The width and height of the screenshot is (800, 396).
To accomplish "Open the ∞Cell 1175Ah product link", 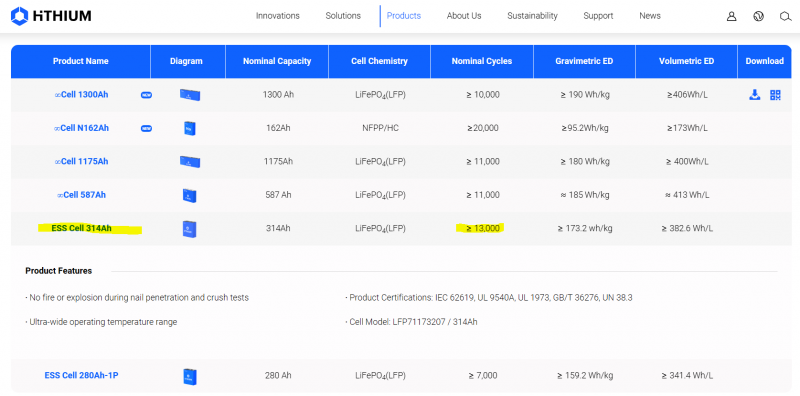I will pos(82,161).
